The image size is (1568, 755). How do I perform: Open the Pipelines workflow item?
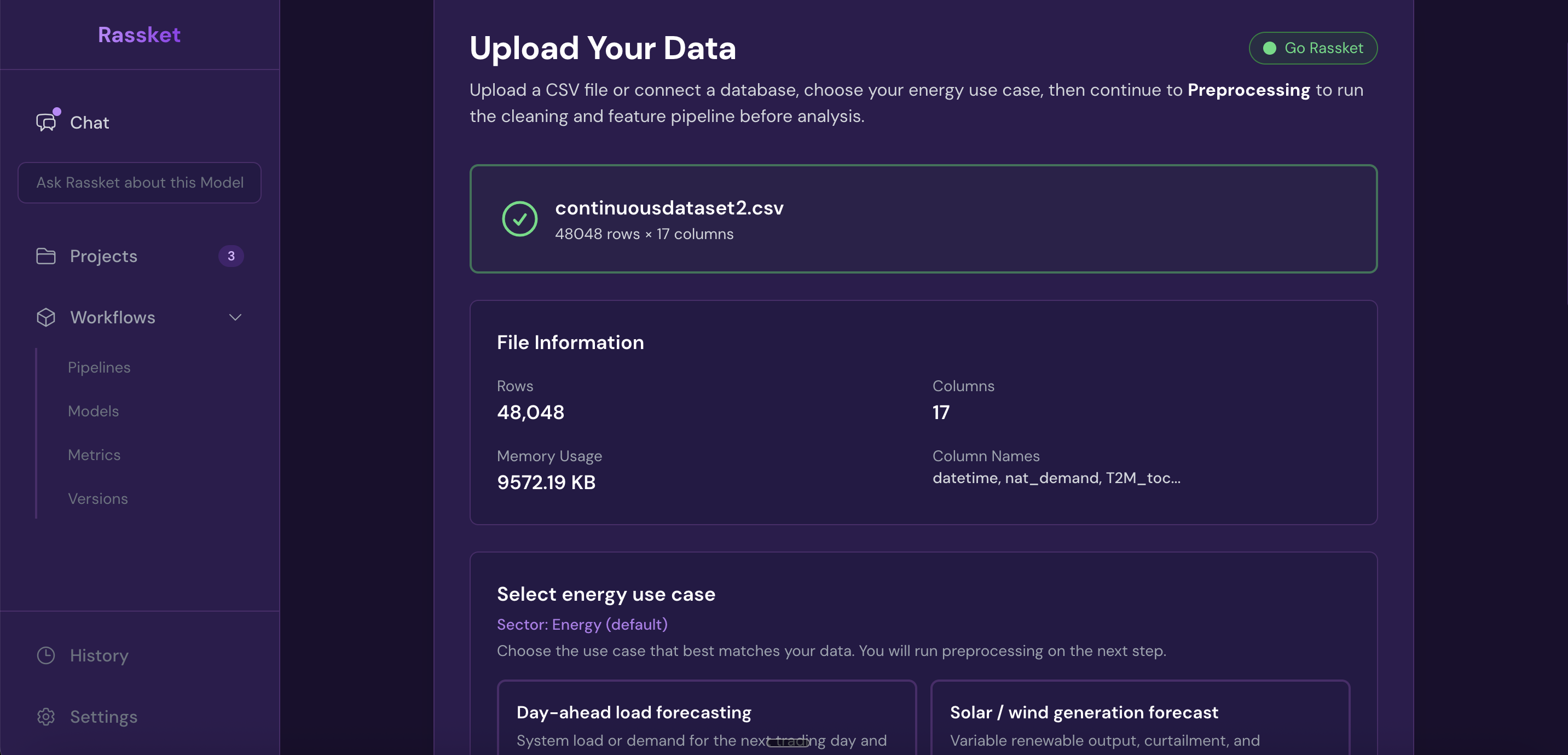click(x=99, y=368)
